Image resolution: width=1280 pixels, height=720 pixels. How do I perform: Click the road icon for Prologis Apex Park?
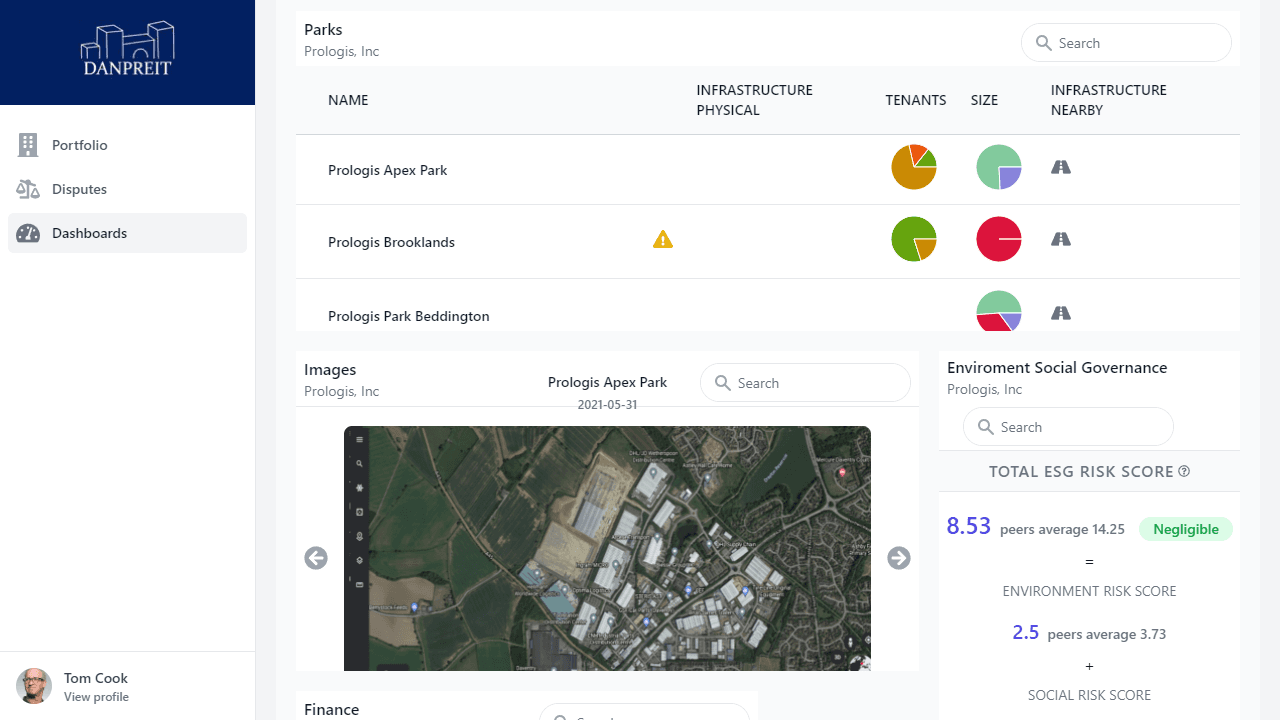coord(1061,167)
